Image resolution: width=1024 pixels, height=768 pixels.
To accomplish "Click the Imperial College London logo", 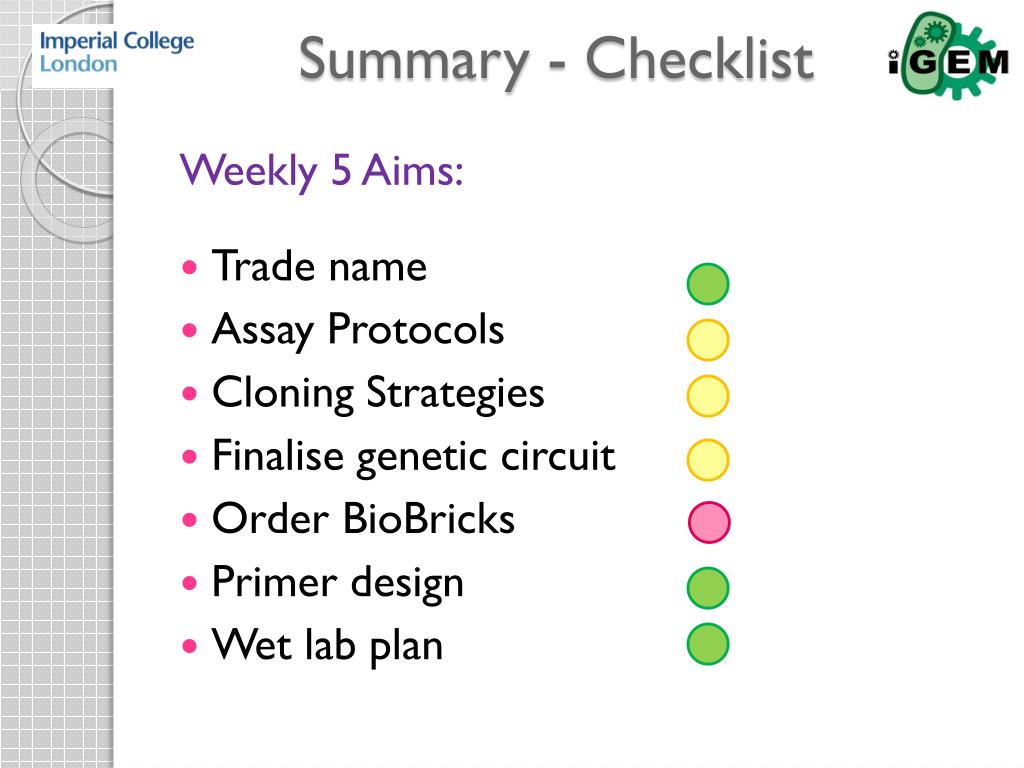I will pos(116,52).
